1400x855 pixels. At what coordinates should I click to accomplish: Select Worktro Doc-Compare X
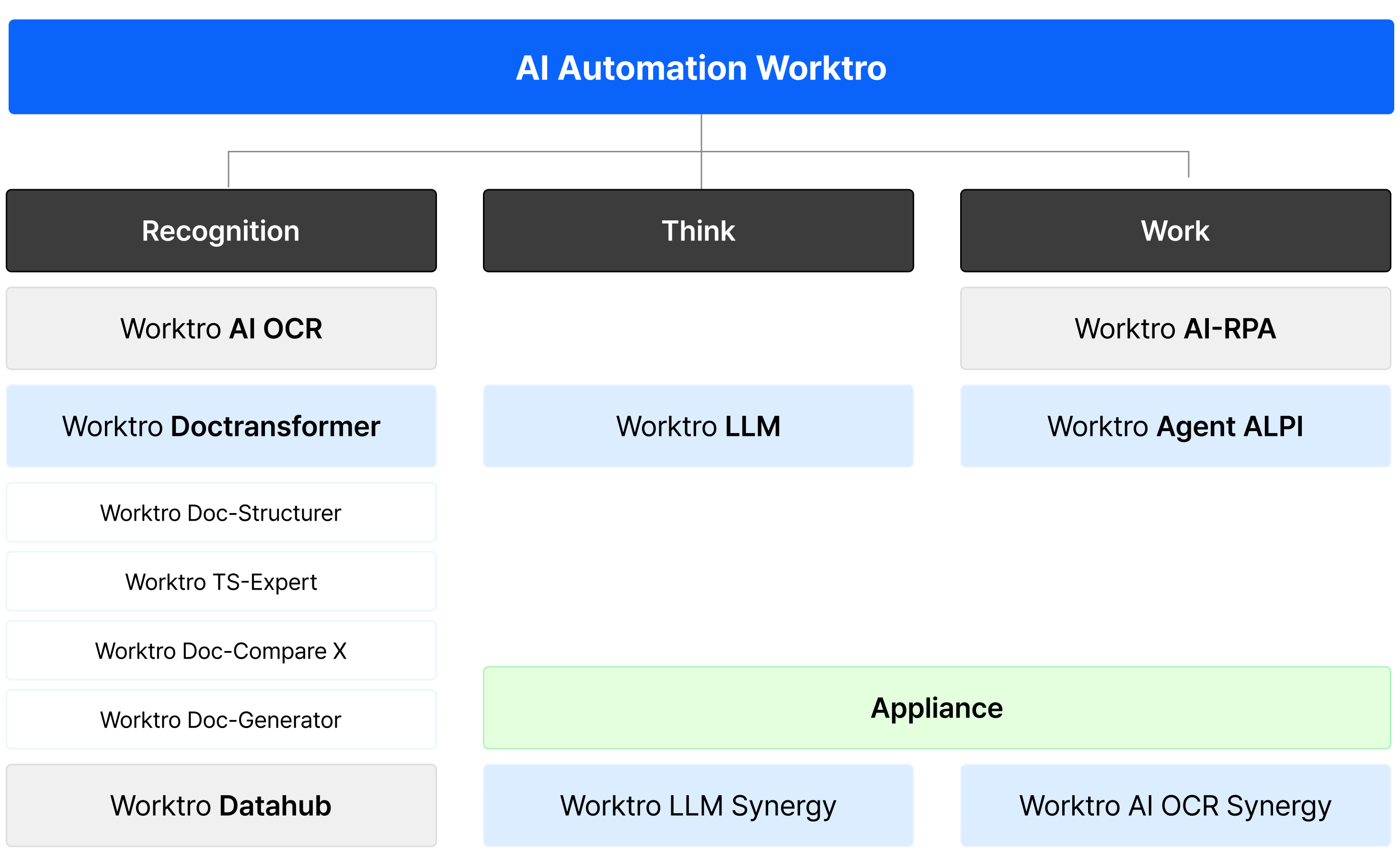221,650
